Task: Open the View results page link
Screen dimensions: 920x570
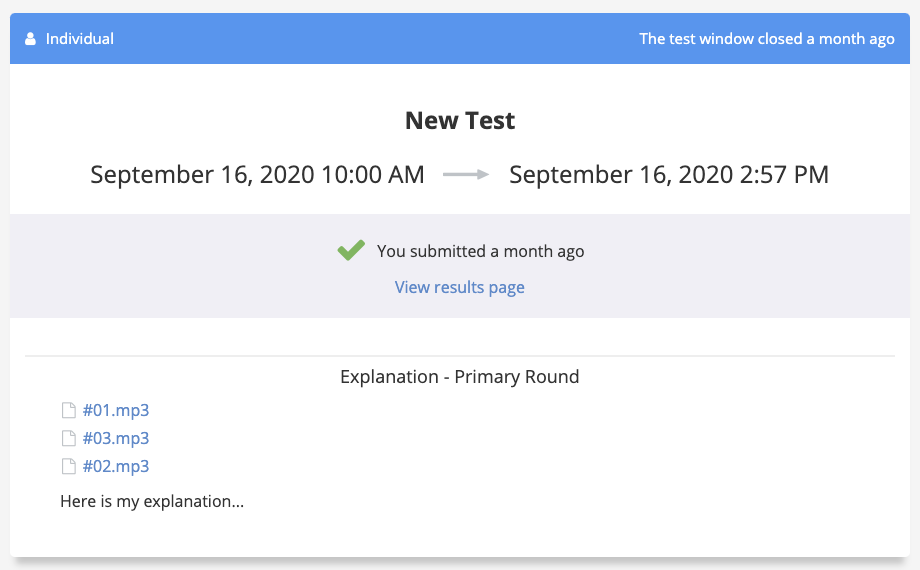Action: pyautogui.click(x=459, y=287)
